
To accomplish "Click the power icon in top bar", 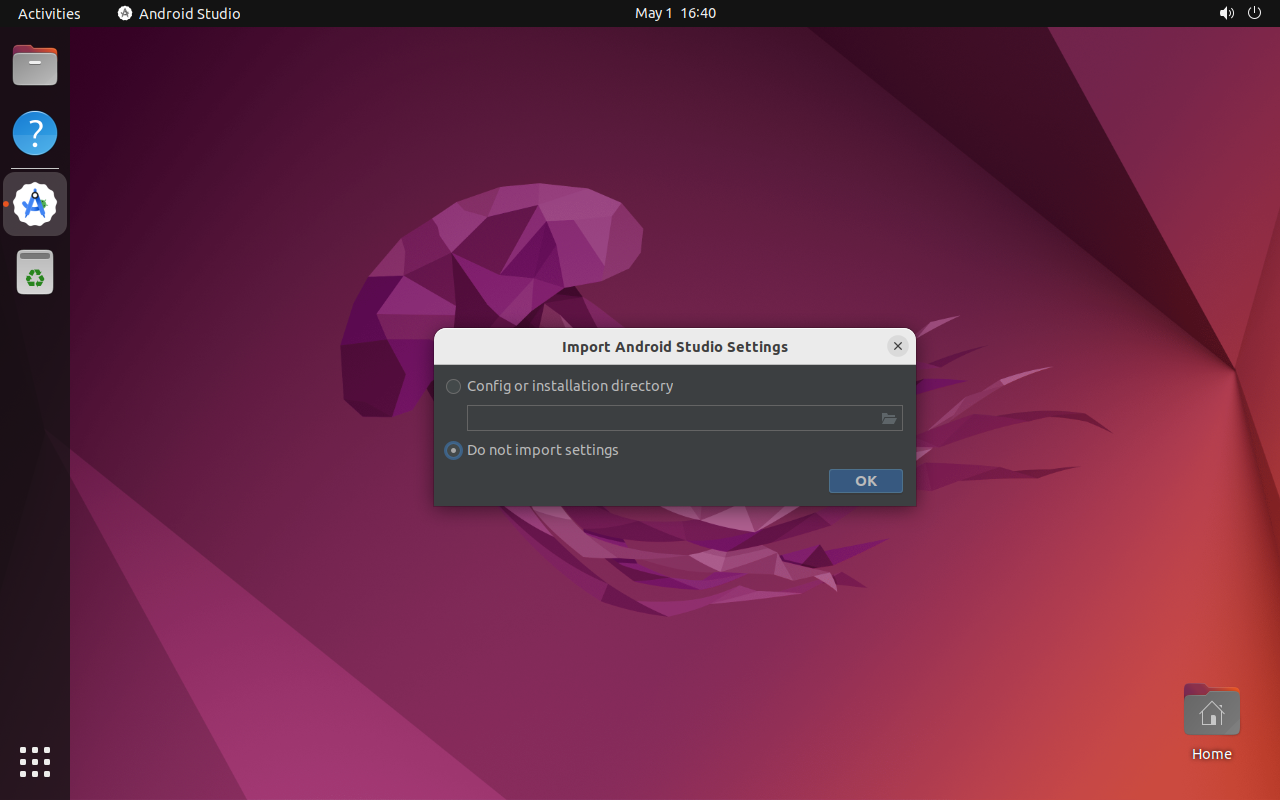I will [x=1255, y=13].
